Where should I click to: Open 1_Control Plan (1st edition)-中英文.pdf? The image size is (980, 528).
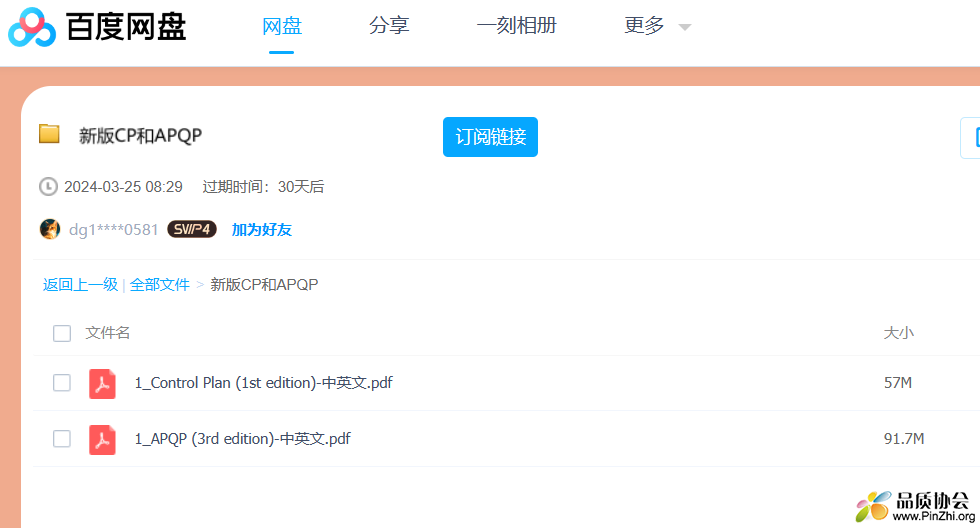[x=264, y=382]
